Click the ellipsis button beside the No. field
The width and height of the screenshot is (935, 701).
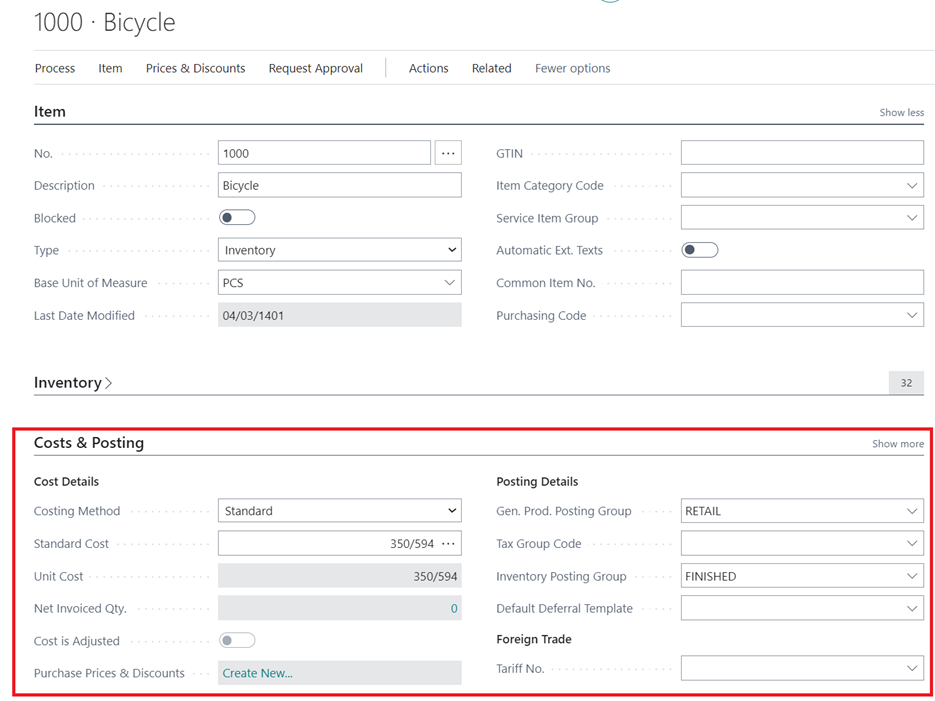click(x=448, y=153)
